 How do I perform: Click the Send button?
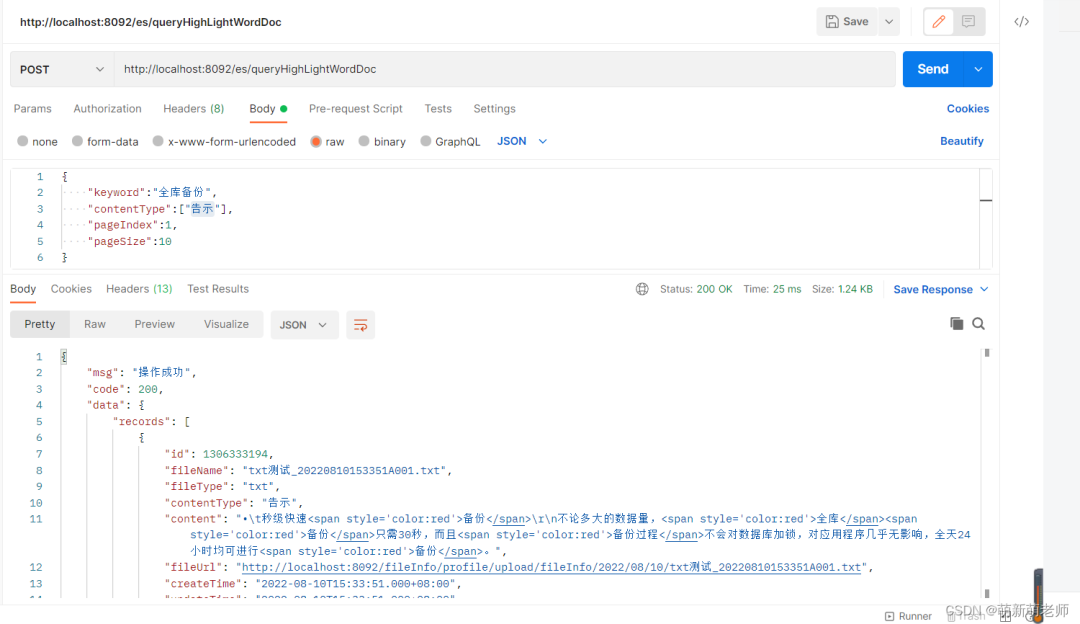[x=932, y=69]
